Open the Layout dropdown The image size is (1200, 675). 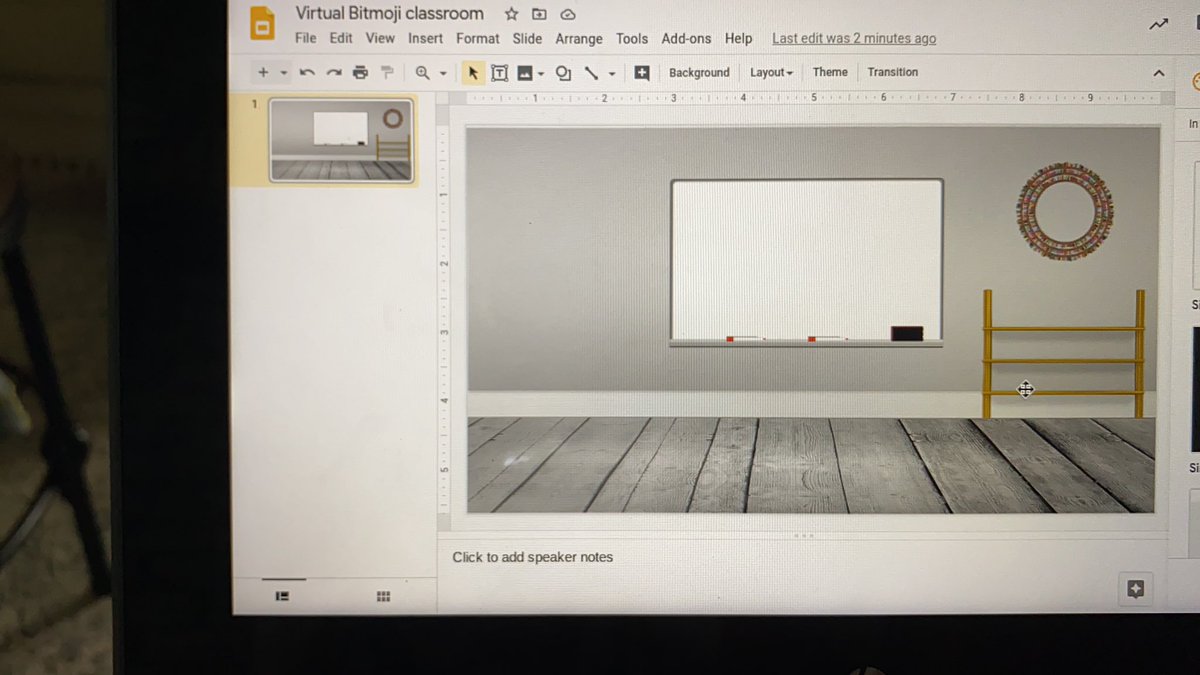(771, 72)
